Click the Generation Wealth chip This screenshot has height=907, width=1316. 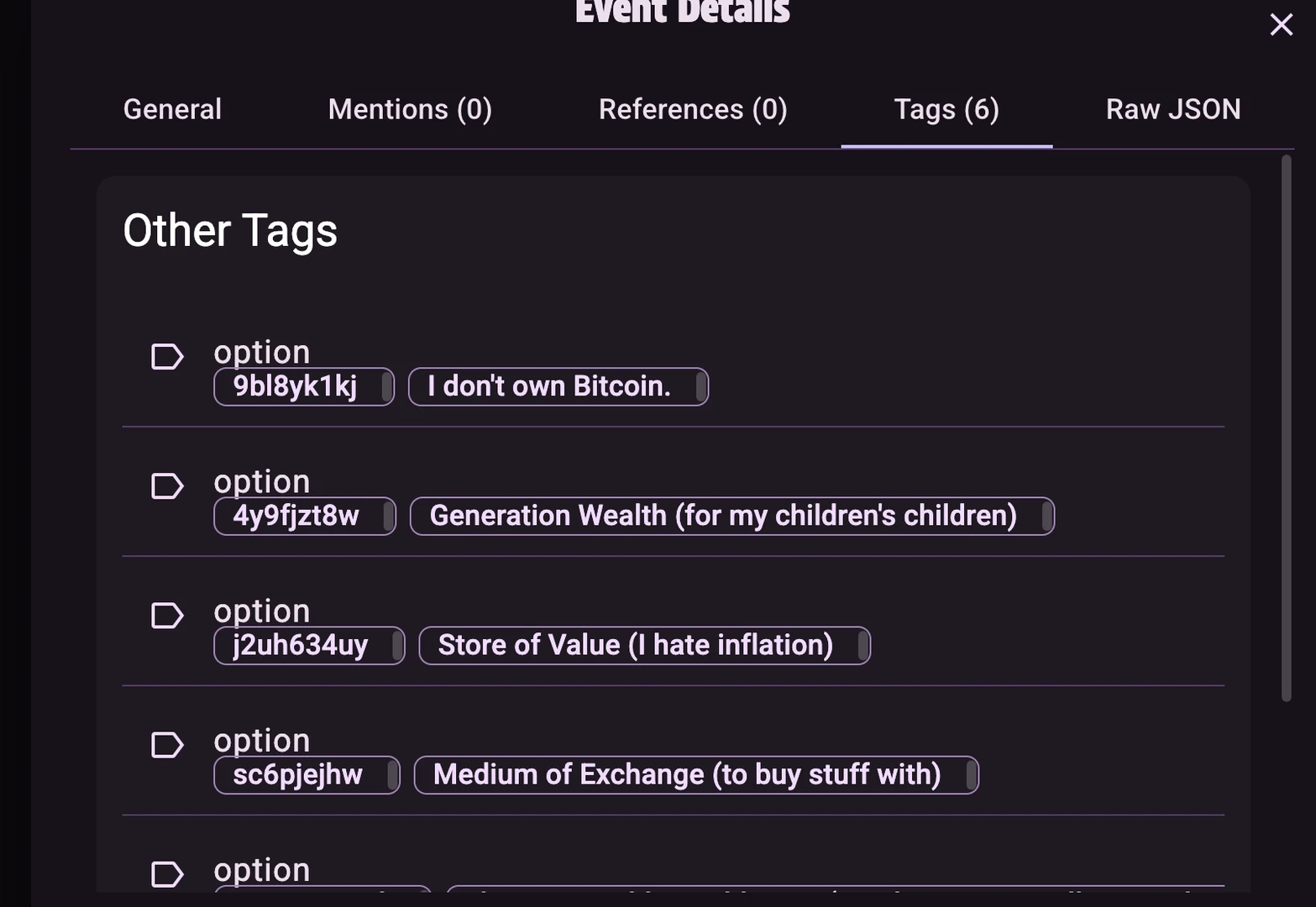723,516
